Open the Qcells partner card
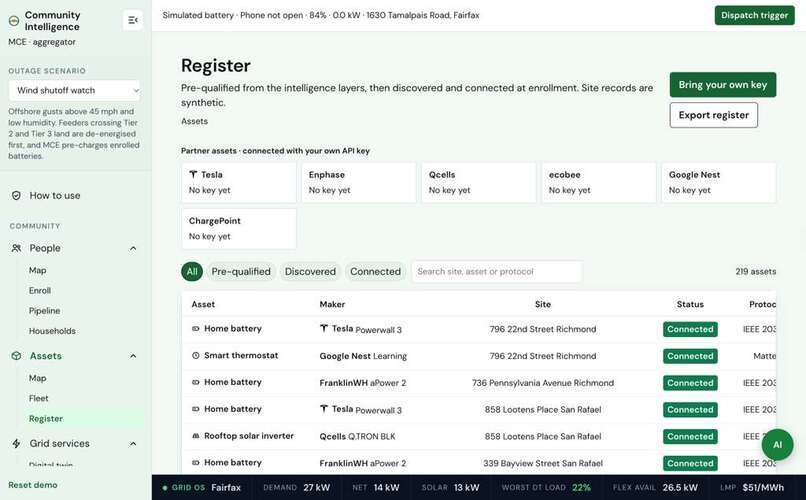Image resolution: width=806 pixels, height=500 pixels. (479, 182)
